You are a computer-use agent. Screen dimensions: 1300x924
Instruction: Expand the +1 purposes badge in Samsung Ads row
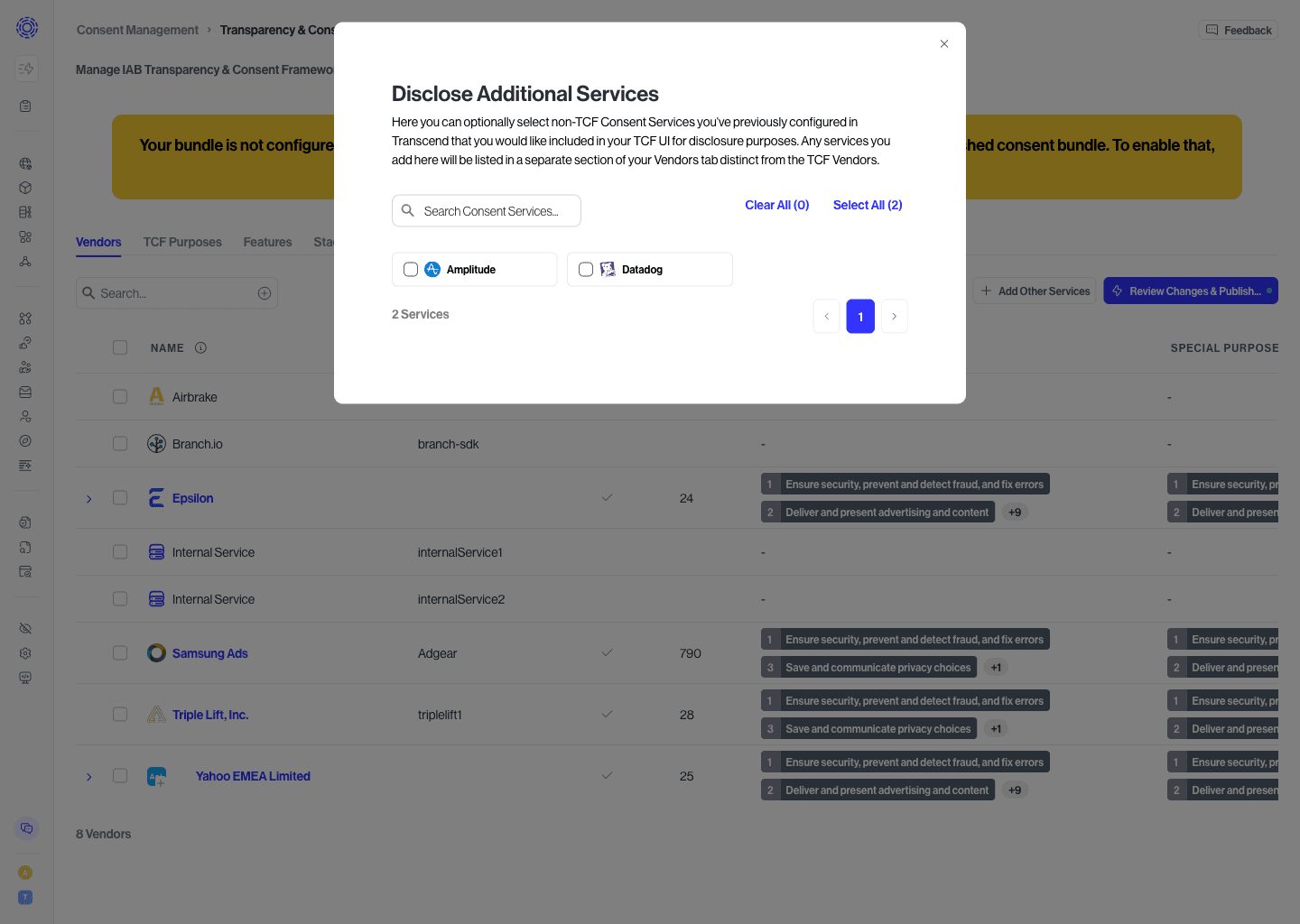coord(996,667)
